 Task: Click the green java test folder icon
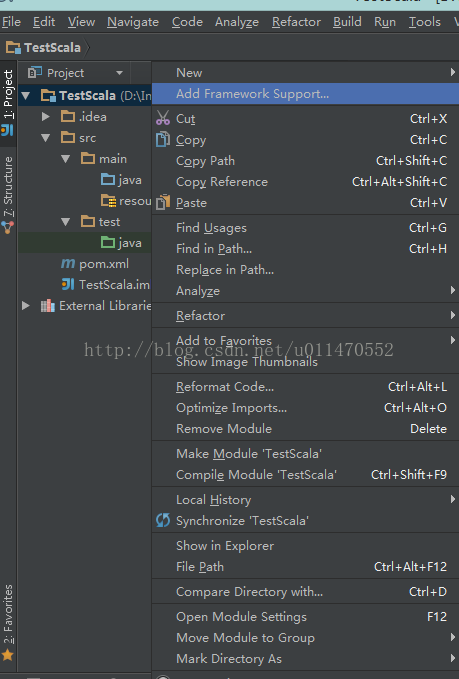tap(108, 242)
